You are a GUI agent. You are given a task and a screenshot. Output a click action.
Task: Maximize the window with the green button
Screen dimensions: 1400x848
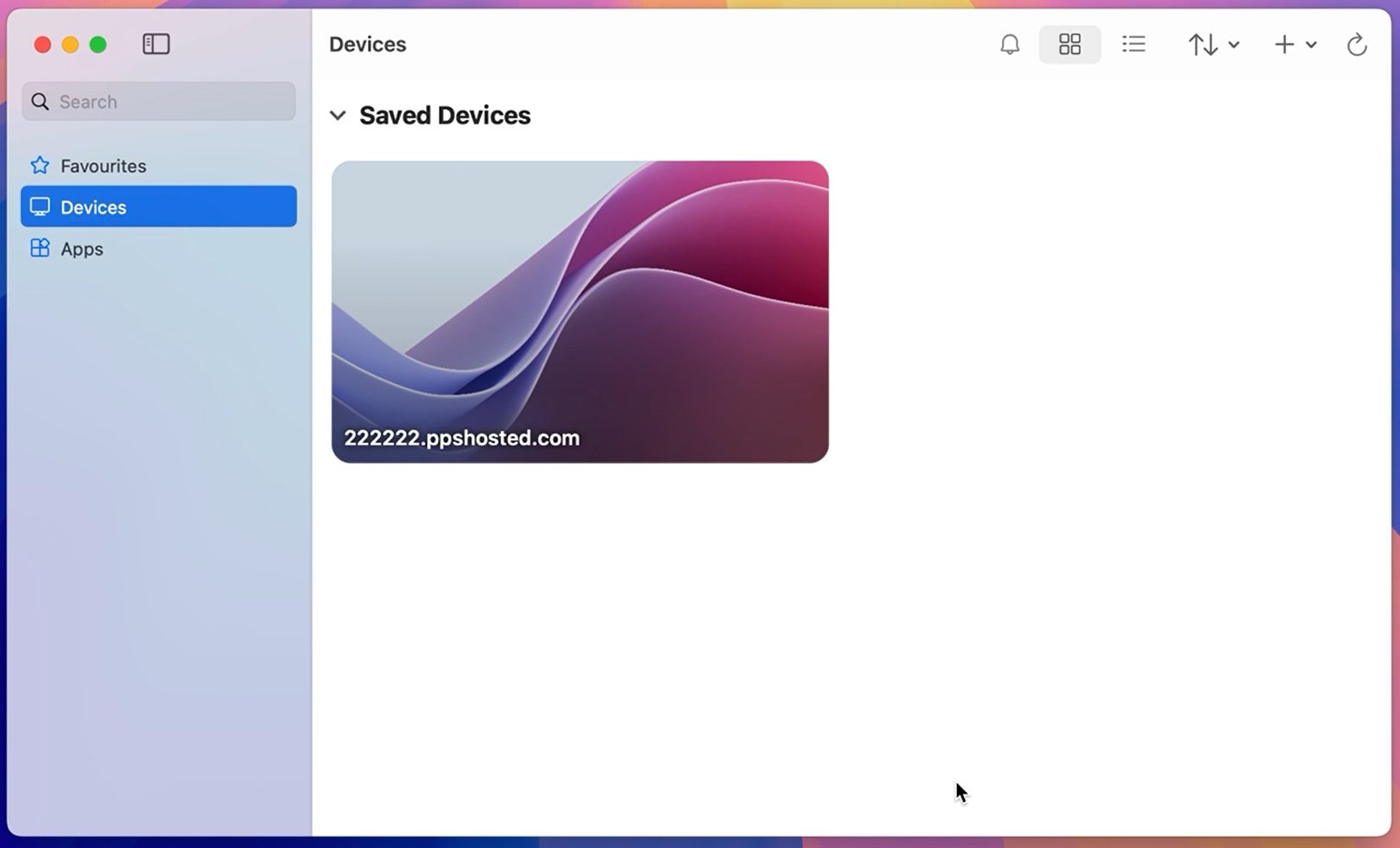point(98,45)
